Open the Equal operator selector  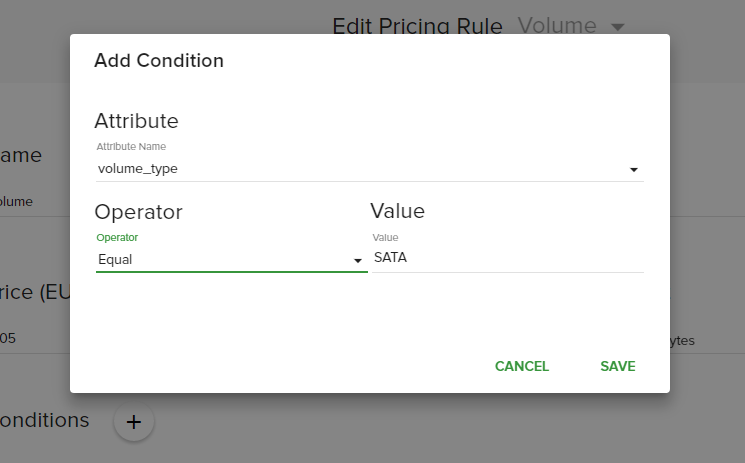[x=232, y=260]
